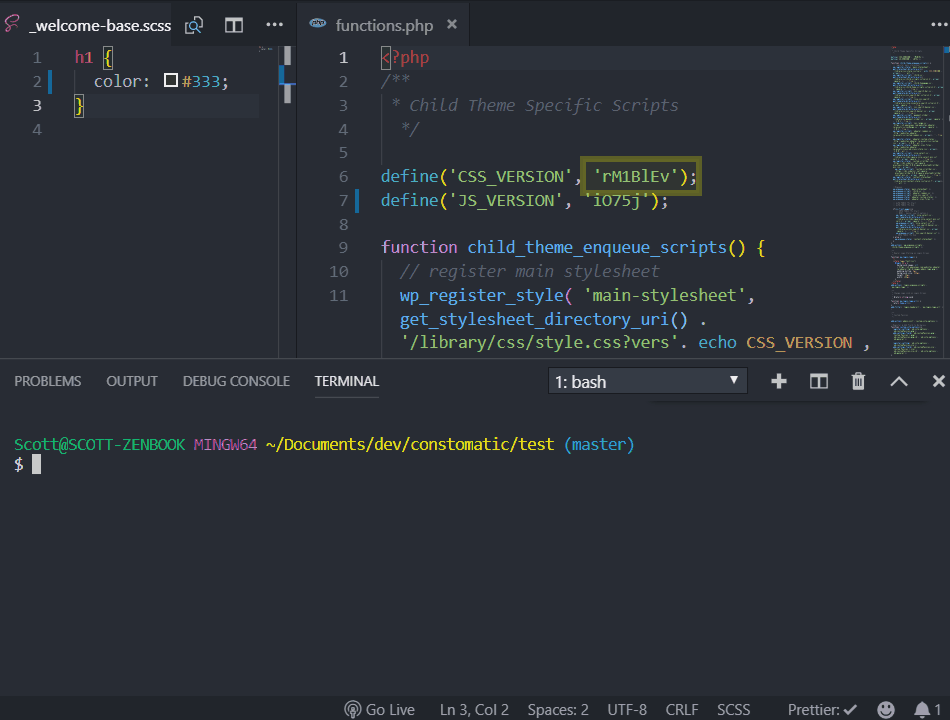The width and height of the screenshot is (950, 720).
Task: Open the DEBUG CONSOLE tab
Action: pyautogui.click(x=236, y=381)
